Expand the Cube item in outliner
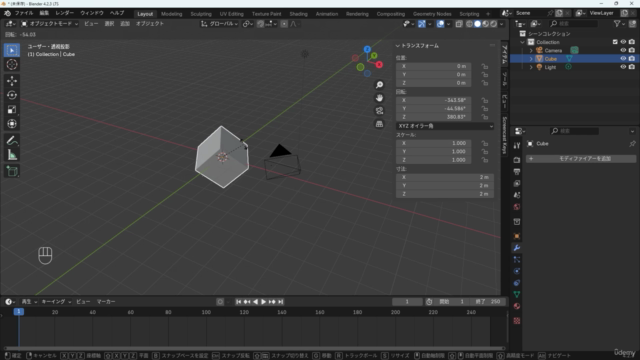This screenshot has width=640, height=360. click(x=531, y=59)
